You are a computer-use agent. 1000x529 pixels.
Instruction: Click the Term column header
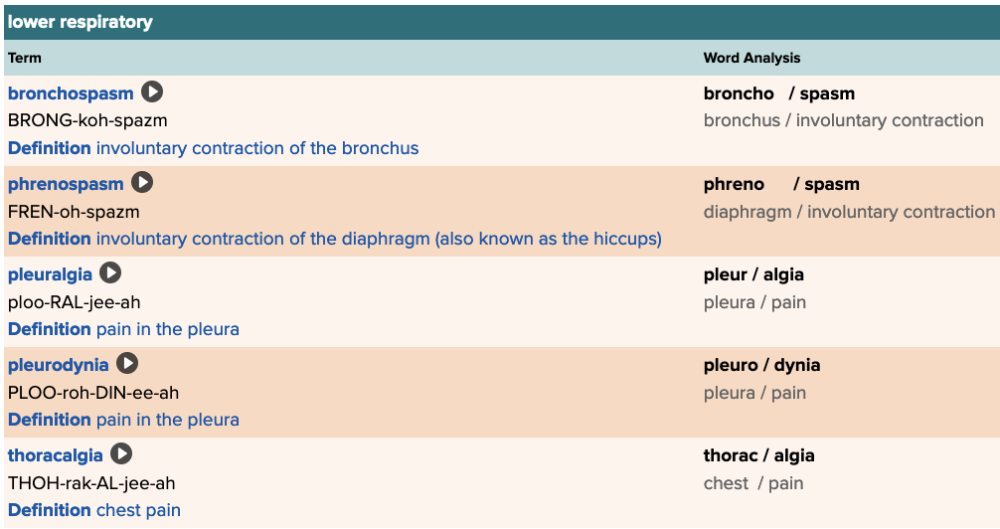(25, 58)
